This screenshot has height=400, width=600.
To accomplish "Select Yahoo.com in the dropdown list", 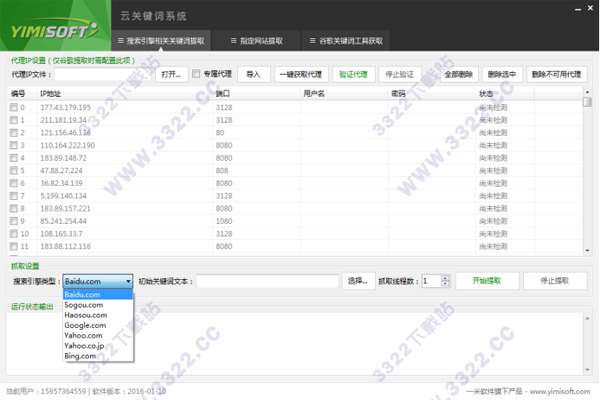I will (98, 335).
